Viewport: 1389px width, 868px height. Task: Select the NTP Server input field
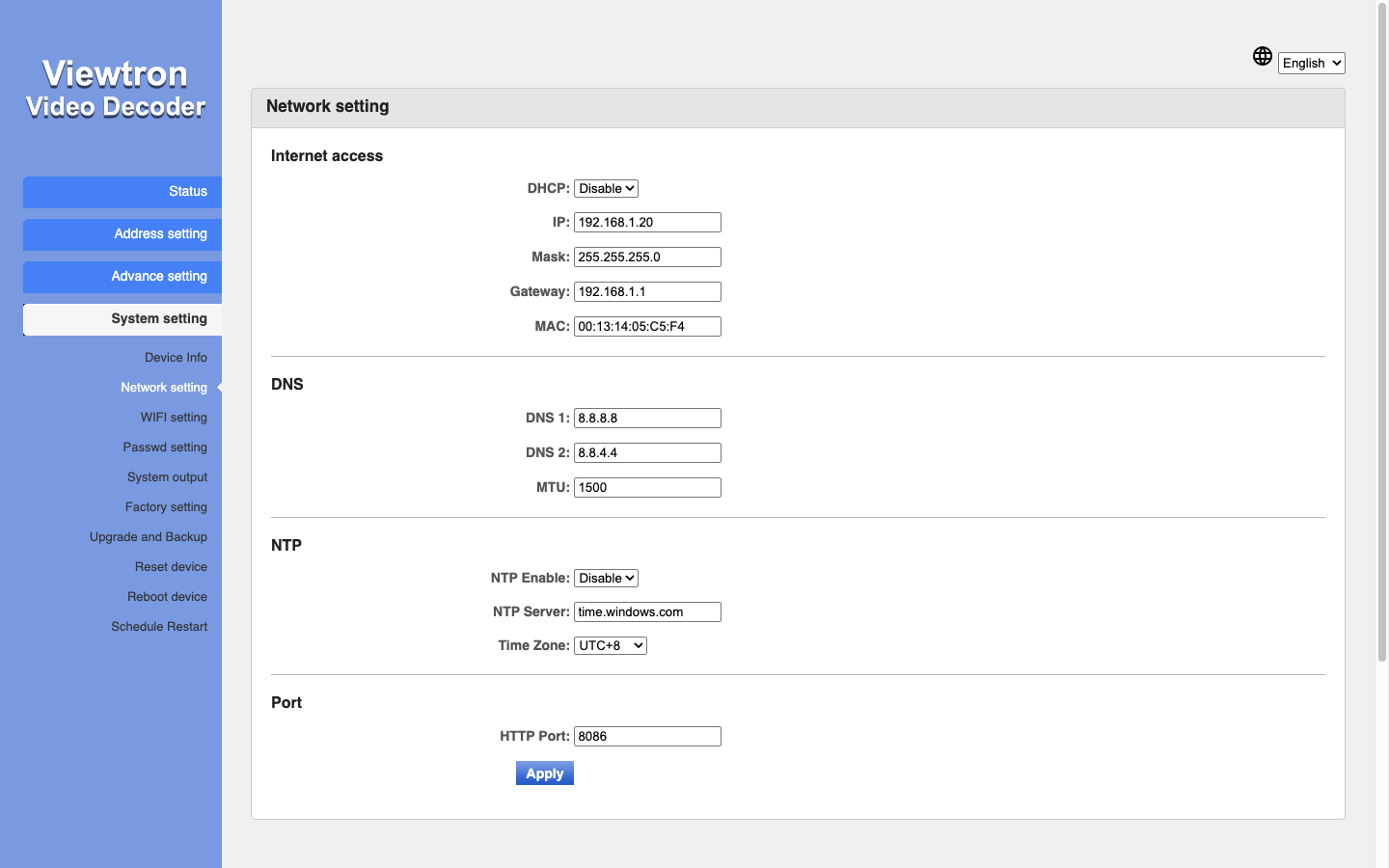coord(647,611)
